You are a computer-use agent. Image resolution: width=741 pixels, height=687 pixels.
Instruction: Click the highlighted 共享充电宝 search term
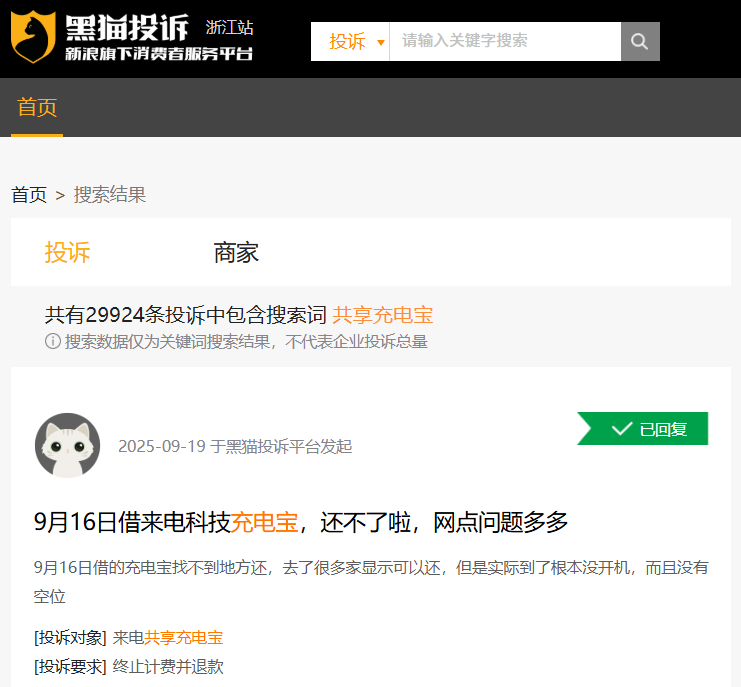(x=382, y=315)
